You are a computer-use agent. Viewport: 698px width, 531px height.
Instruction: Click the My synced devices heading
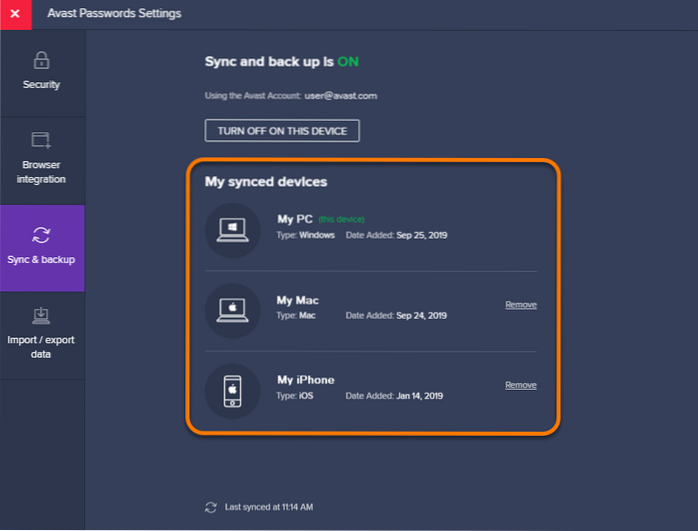[x=266, y=182]
